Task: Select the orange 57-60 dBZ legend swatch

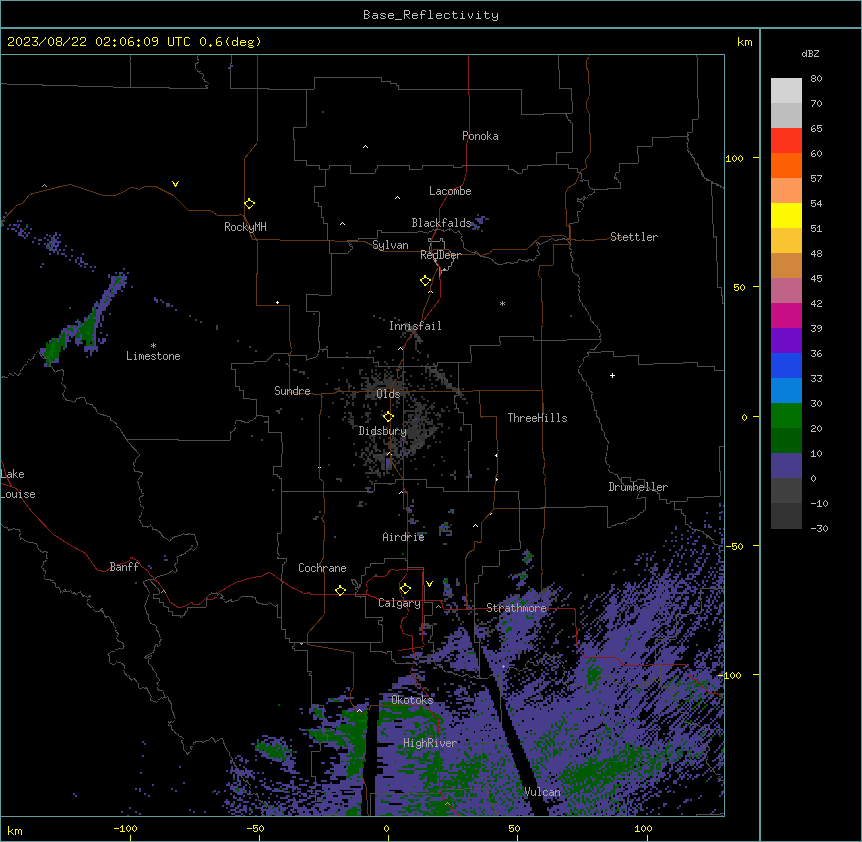Action: [x=786, y=165]
